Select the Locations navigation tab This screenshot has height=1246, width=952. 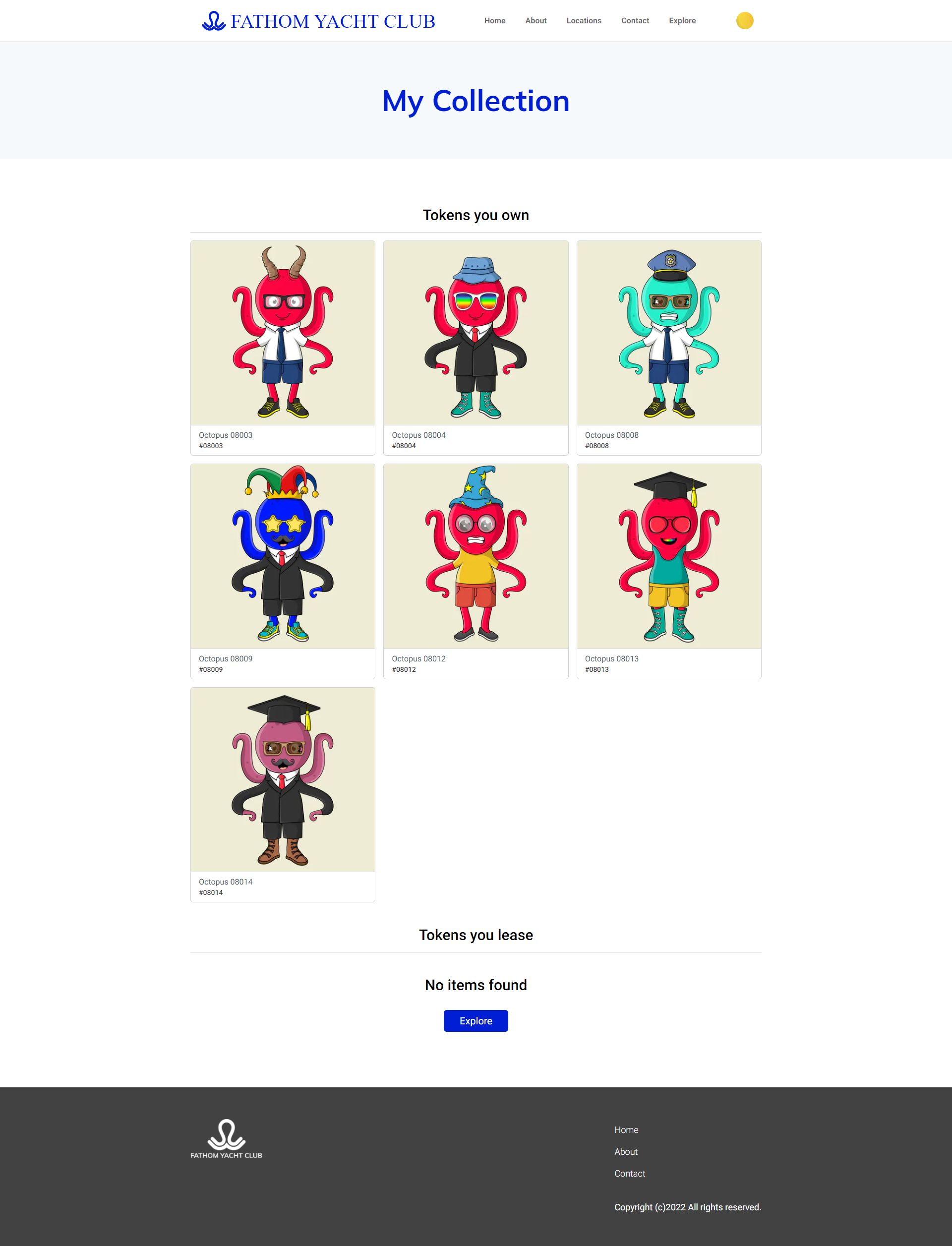click(x=583, y=20)
